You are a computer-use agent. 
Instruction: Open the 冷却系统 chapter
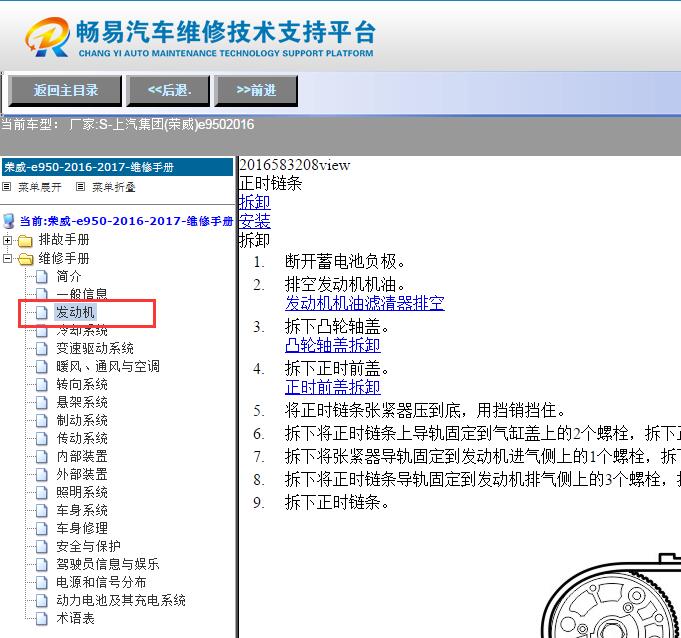(x=82, y=331)
